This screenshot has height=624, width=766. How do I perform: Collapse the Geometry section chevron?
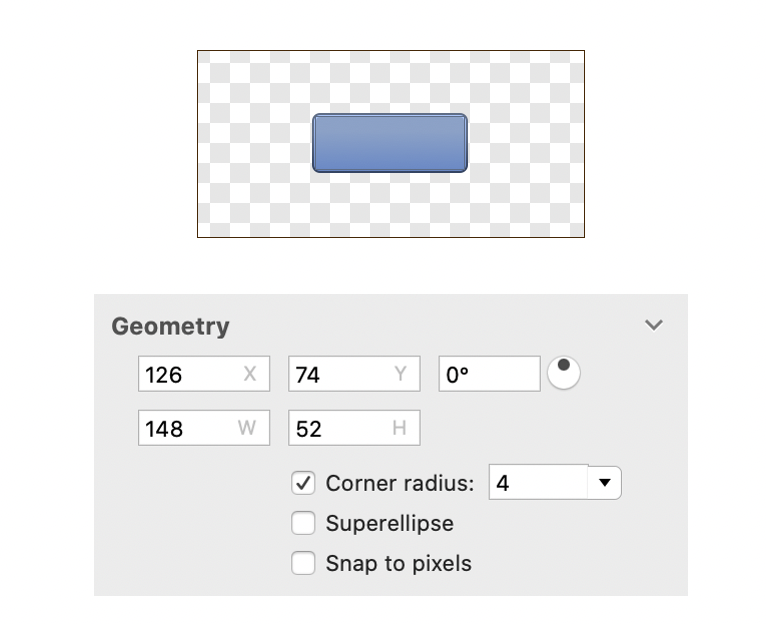click(x=654, y=325)
